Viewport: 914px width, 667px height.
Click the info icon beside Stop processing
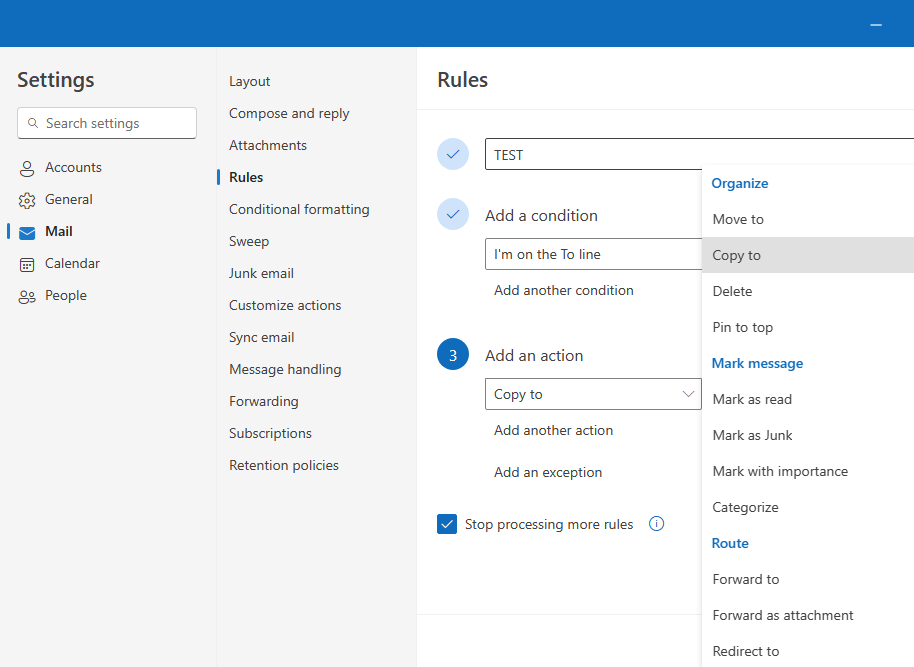[656, 524]
